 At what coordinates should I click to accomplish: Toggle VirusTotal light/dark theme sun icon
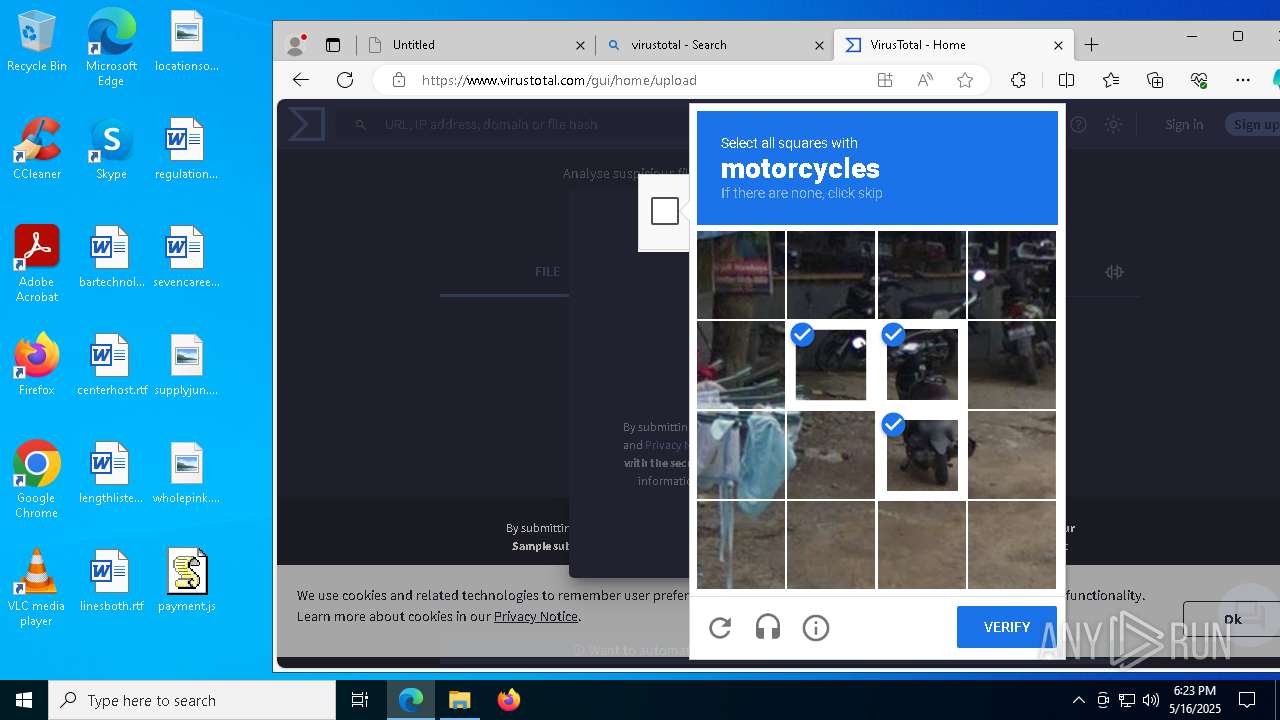click(x=1113, y=125)
